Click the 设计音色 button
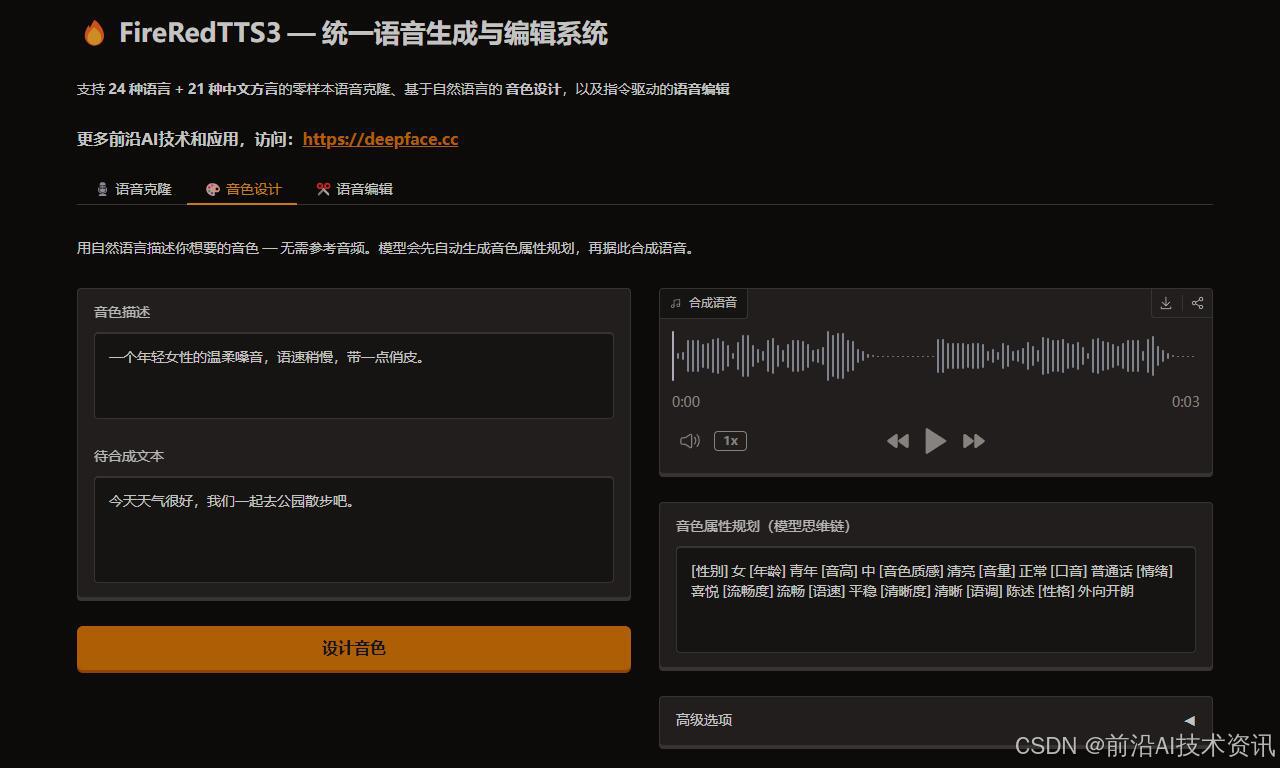 click(354, 648)
